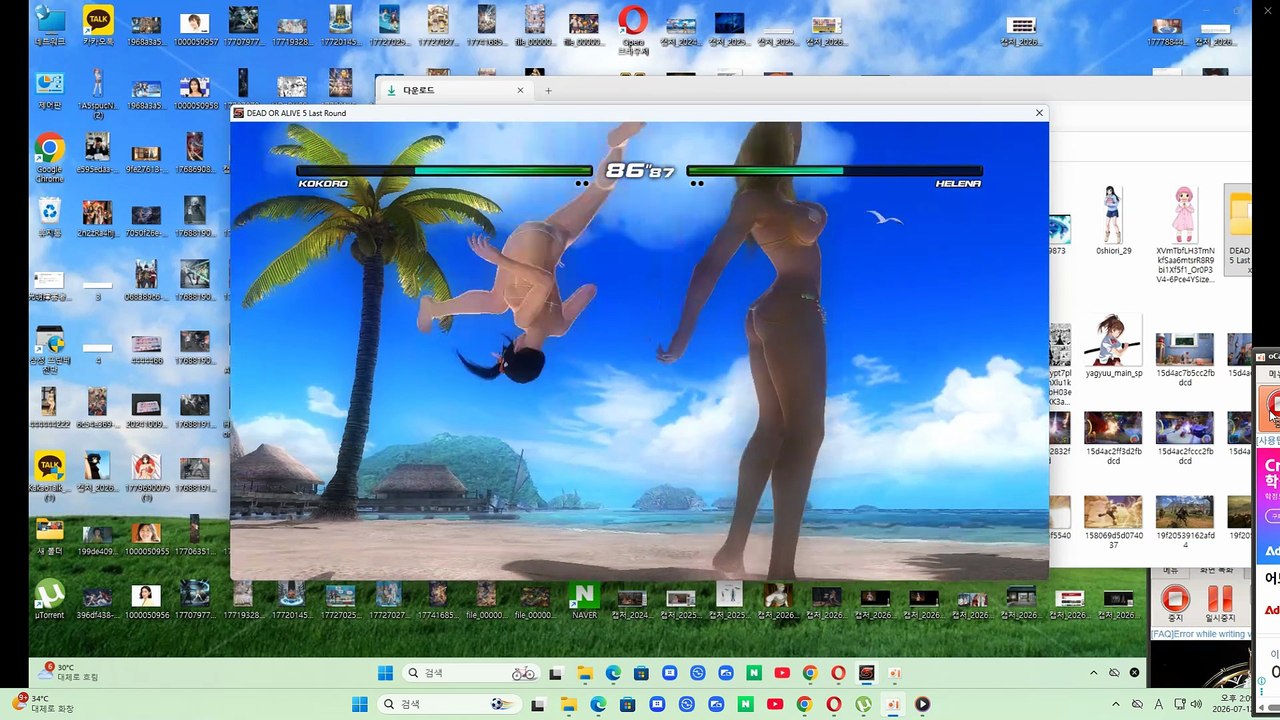Image resolution: width=1280 pixels, height=720 pixels.
Task: Click the oCam red stop (중지) button
Action: 1175,603
